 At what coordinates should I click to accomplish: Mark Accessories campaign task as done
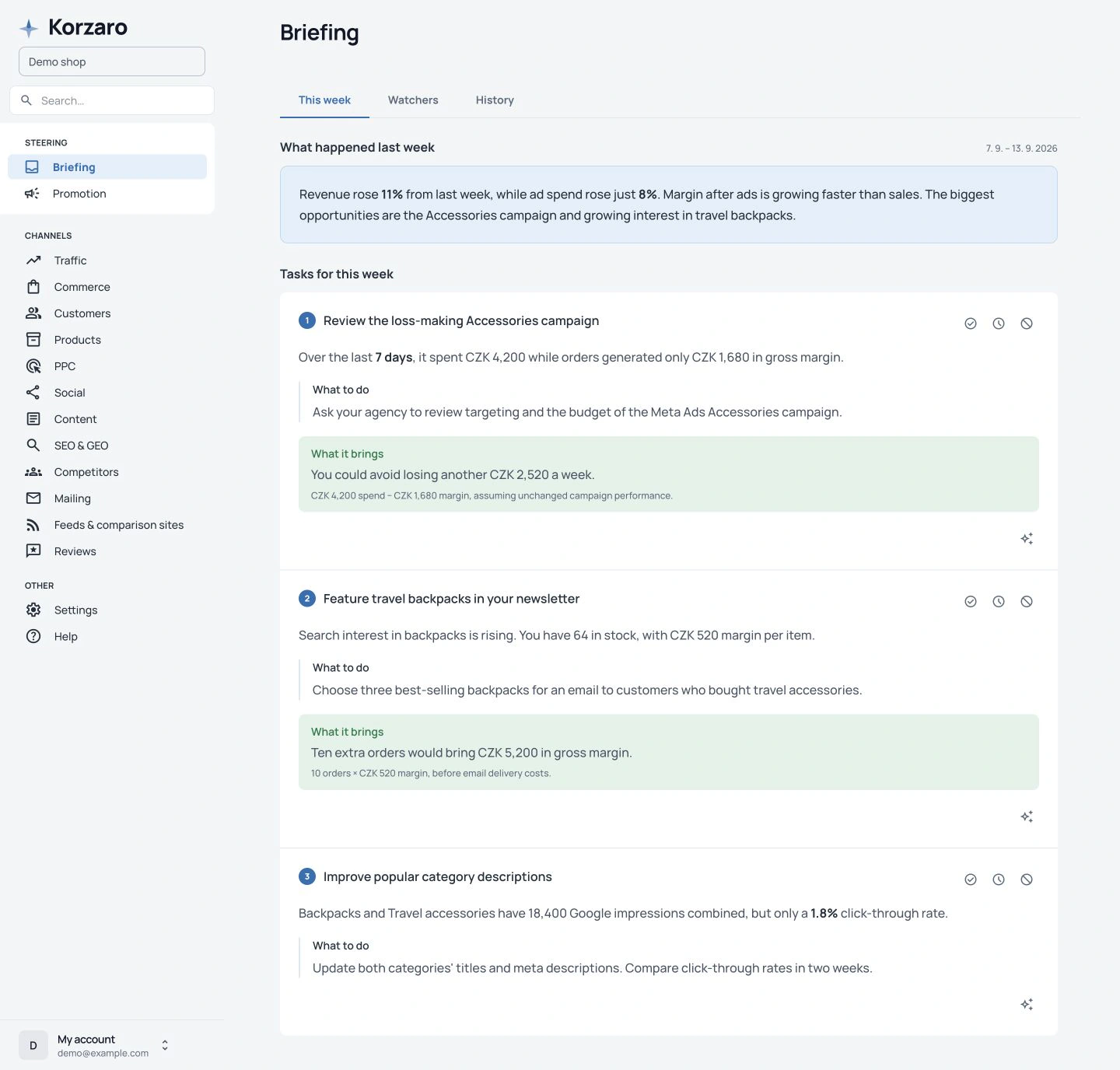click(x=971, y=323)
